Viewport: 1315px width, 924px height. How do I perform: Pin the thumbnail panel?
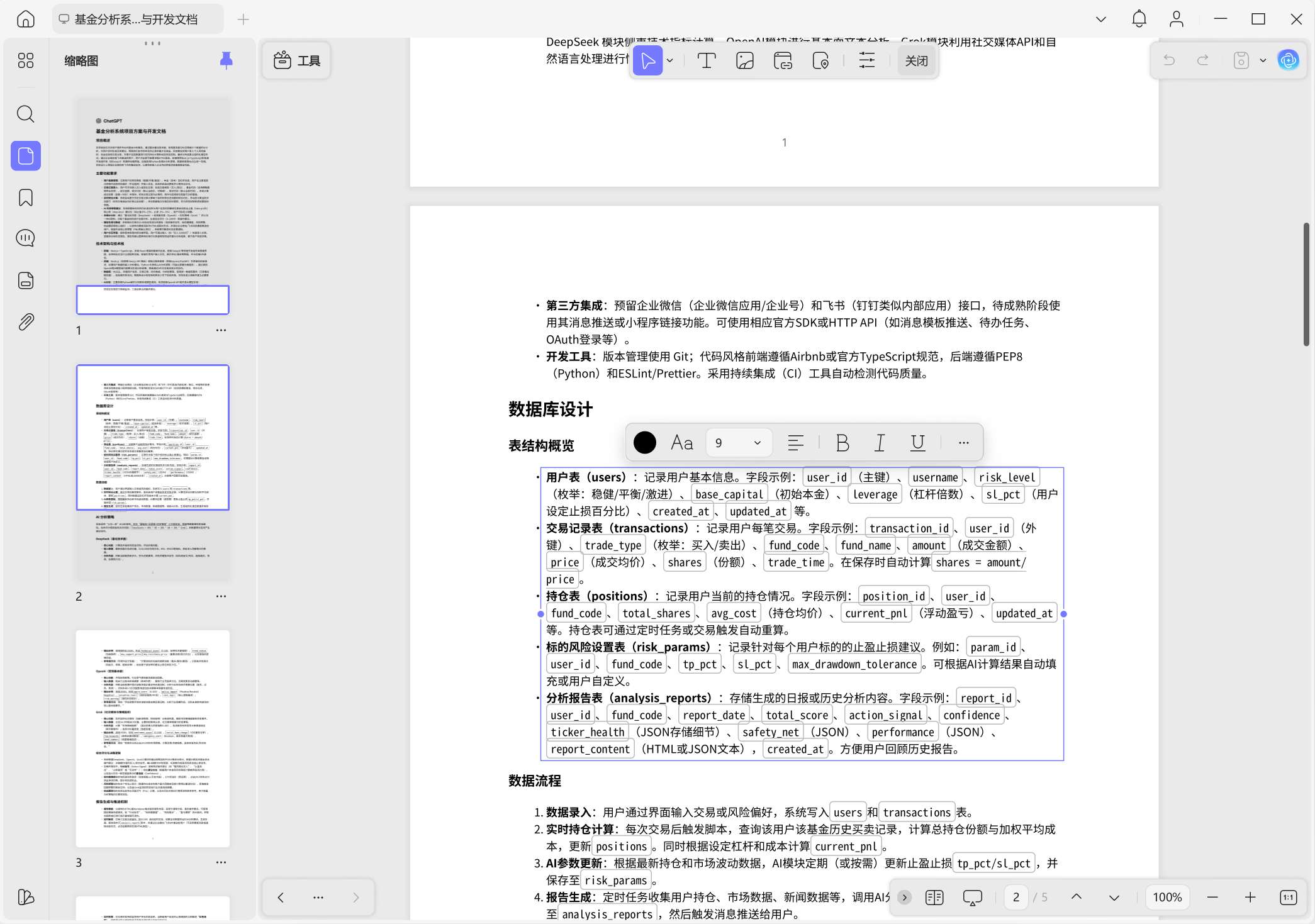[226, 60]
